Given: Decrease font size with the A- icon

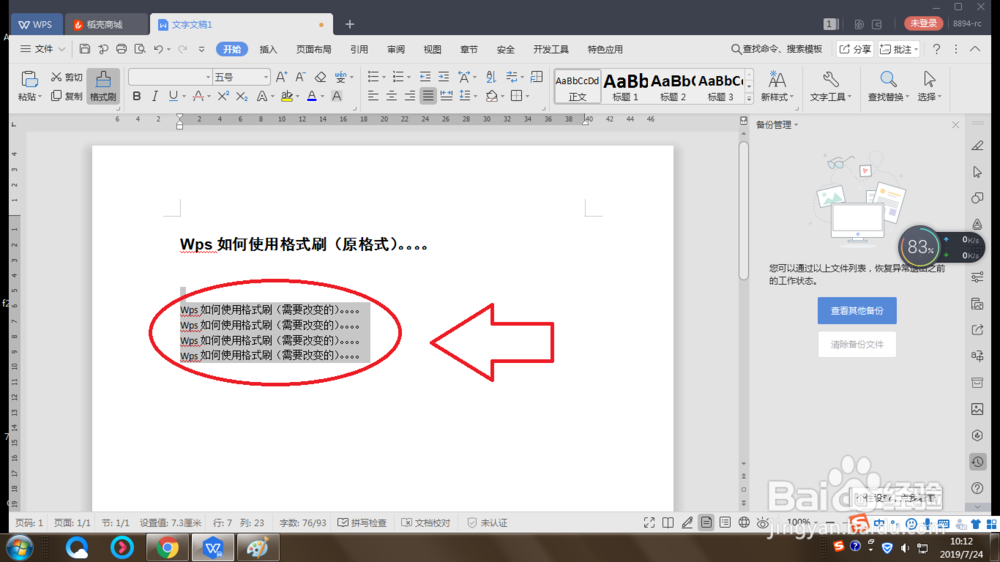Looking at the screenshot, I should click(x=300, y=77).
